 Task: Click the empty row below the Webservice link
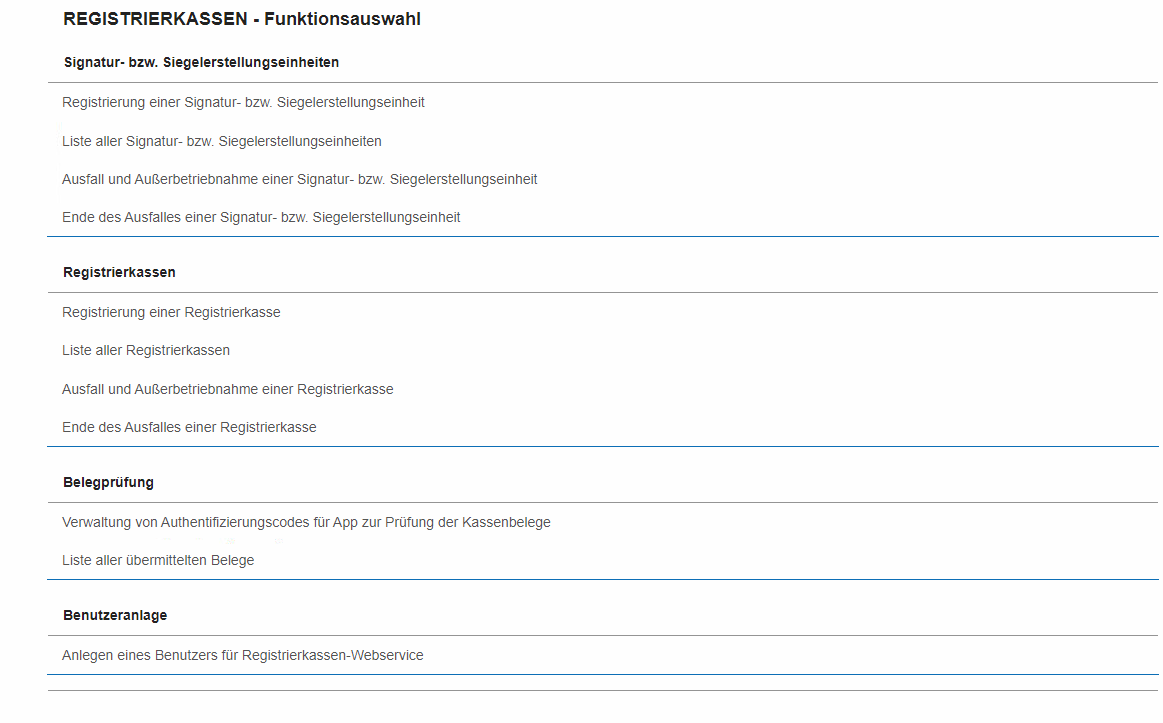602,683
